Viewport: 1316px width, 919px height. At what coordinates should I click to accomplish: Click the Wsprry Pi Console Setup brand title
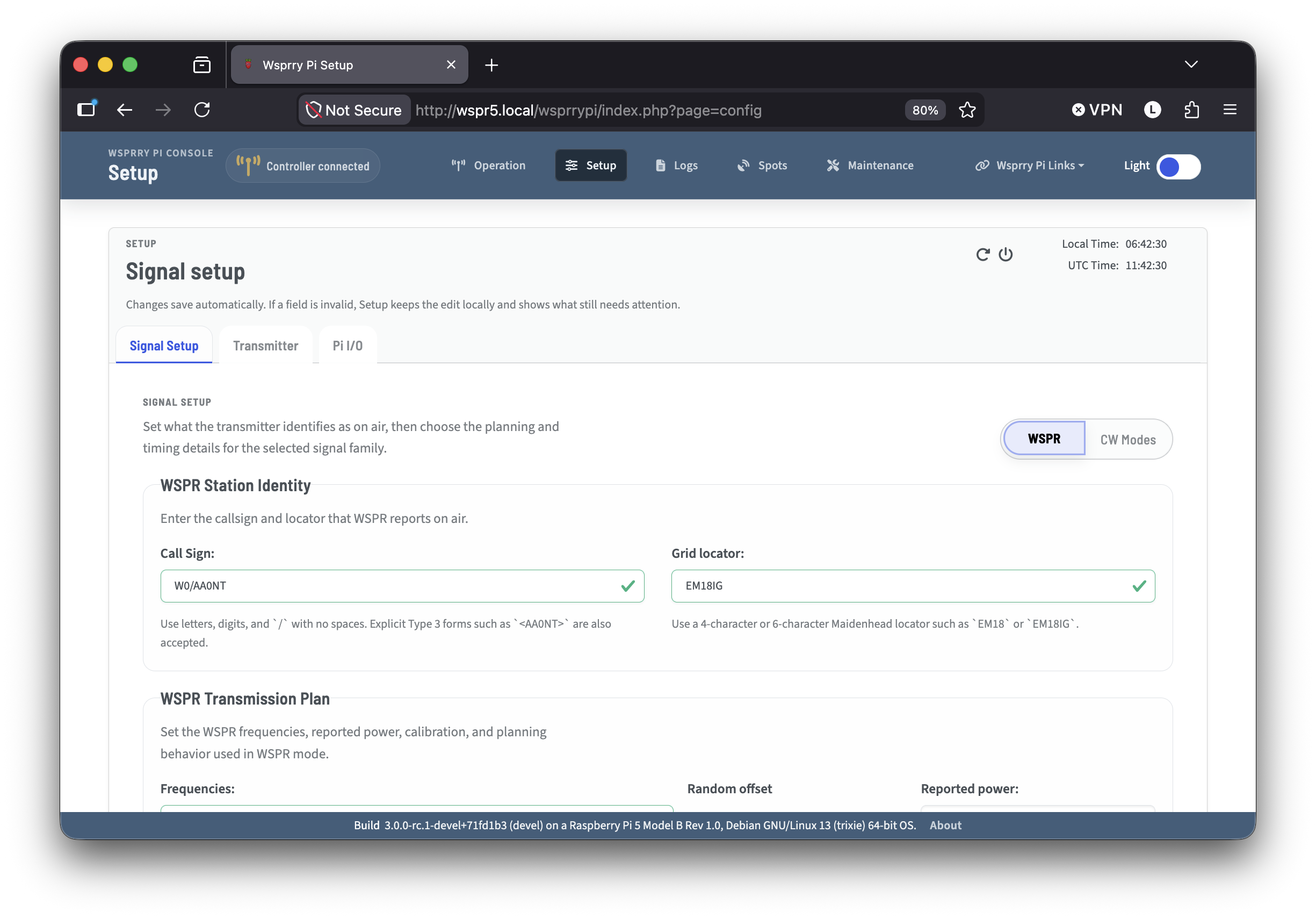pyautogui.click(x=161, y=166)
